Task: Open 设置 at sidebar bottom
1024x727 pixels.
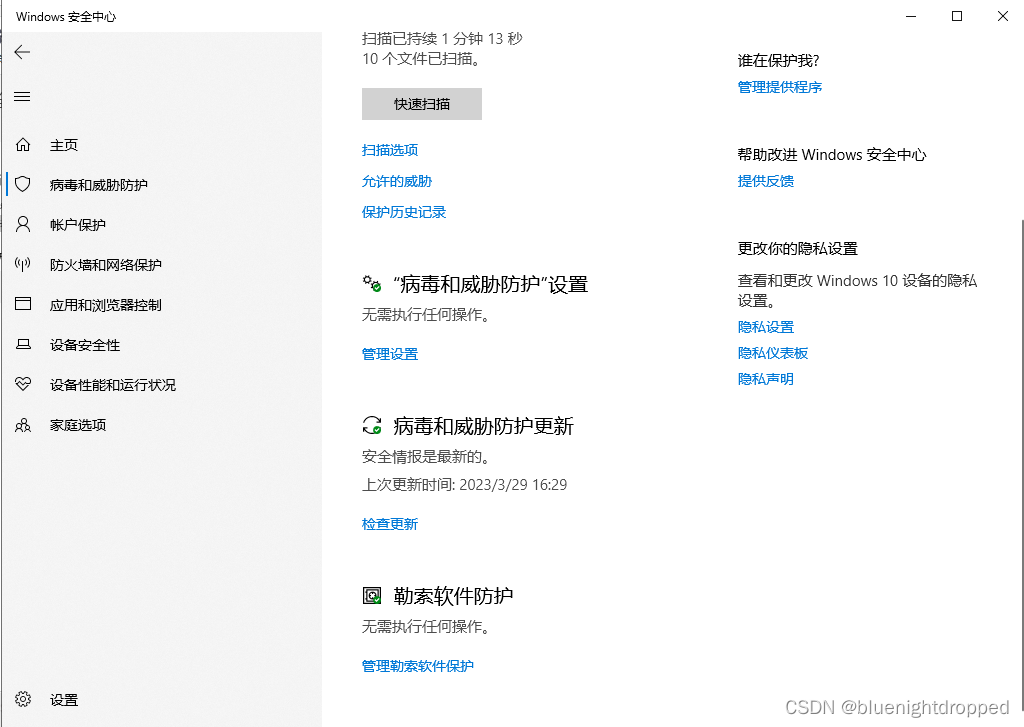Action: coord(64,700)
